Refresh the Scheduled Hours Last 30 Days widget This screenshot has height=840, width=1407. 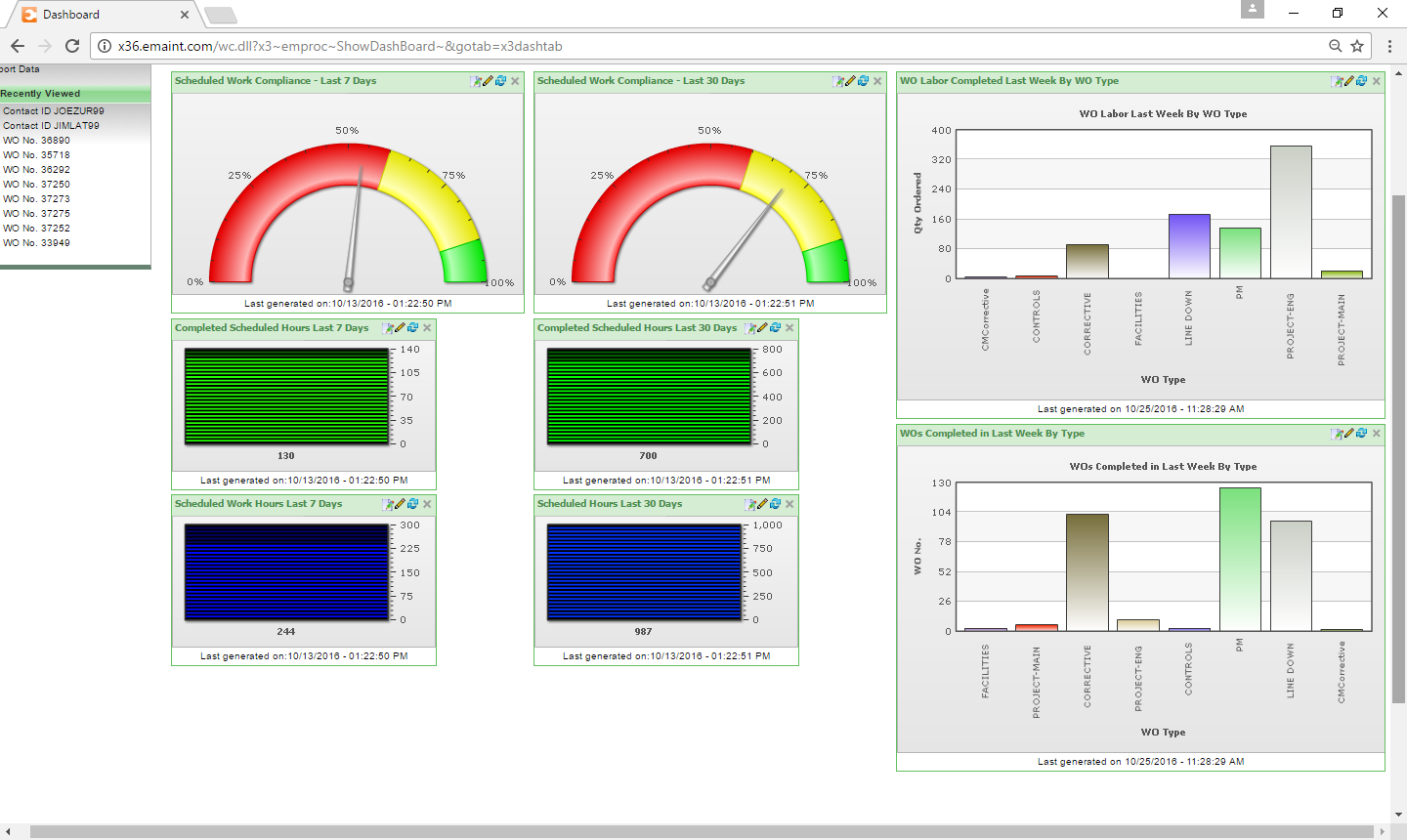point(776,504)
